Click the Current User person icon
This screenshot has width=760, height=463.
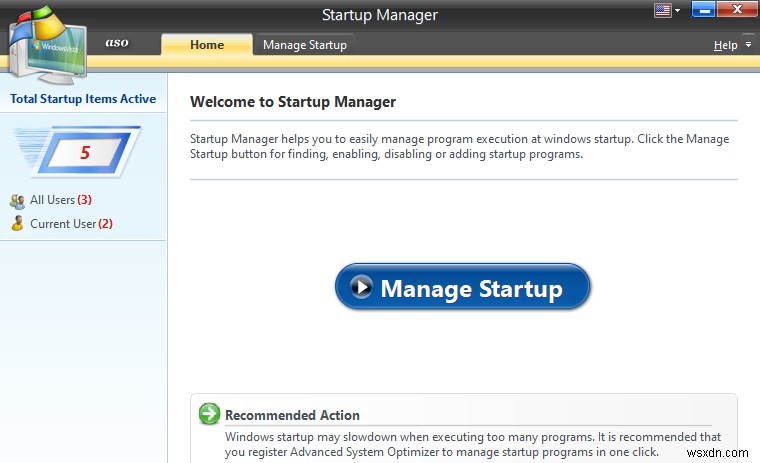17,224
